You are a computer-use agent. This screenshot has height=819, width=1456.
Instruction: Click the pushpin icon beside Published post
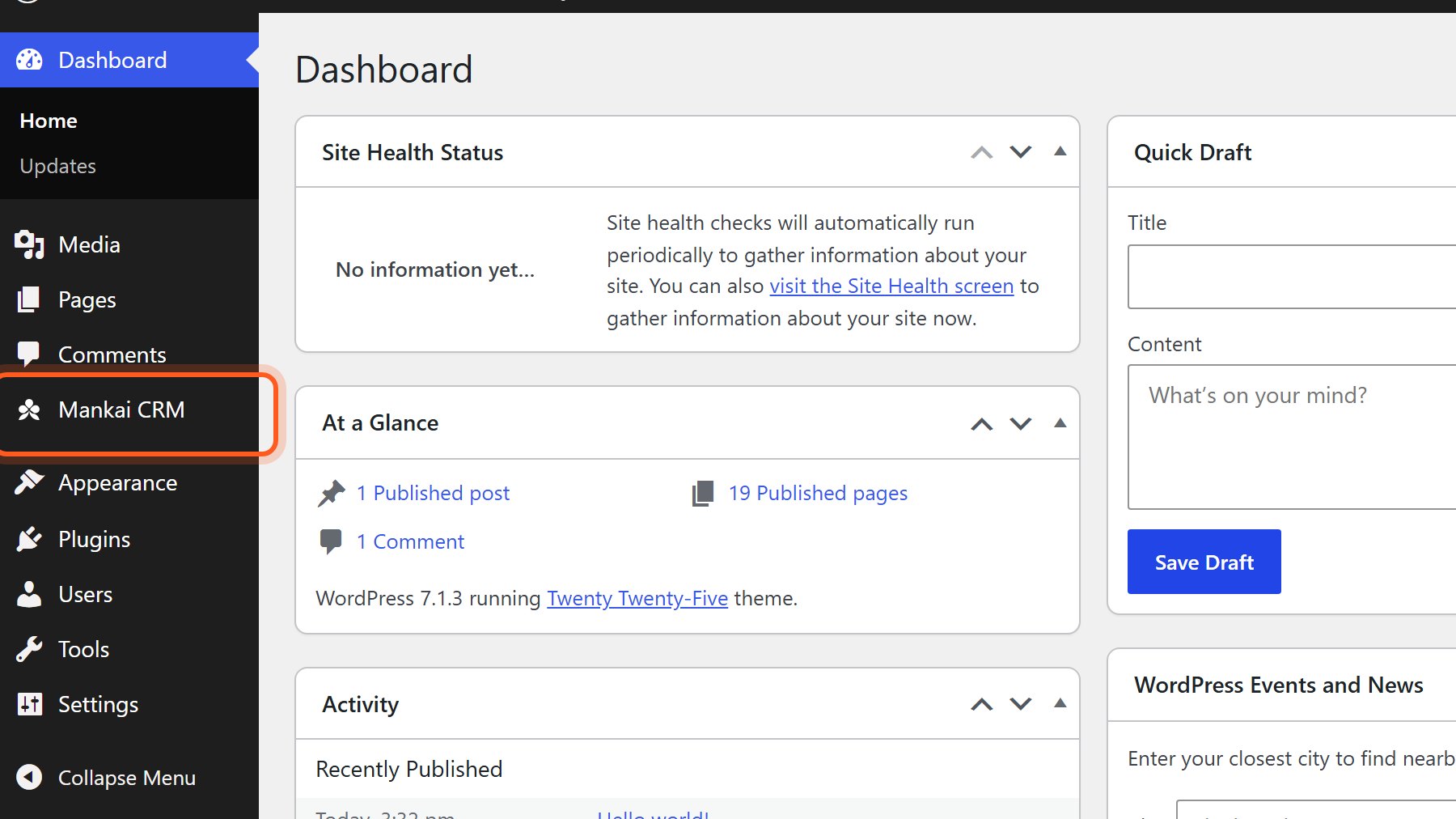331,493
